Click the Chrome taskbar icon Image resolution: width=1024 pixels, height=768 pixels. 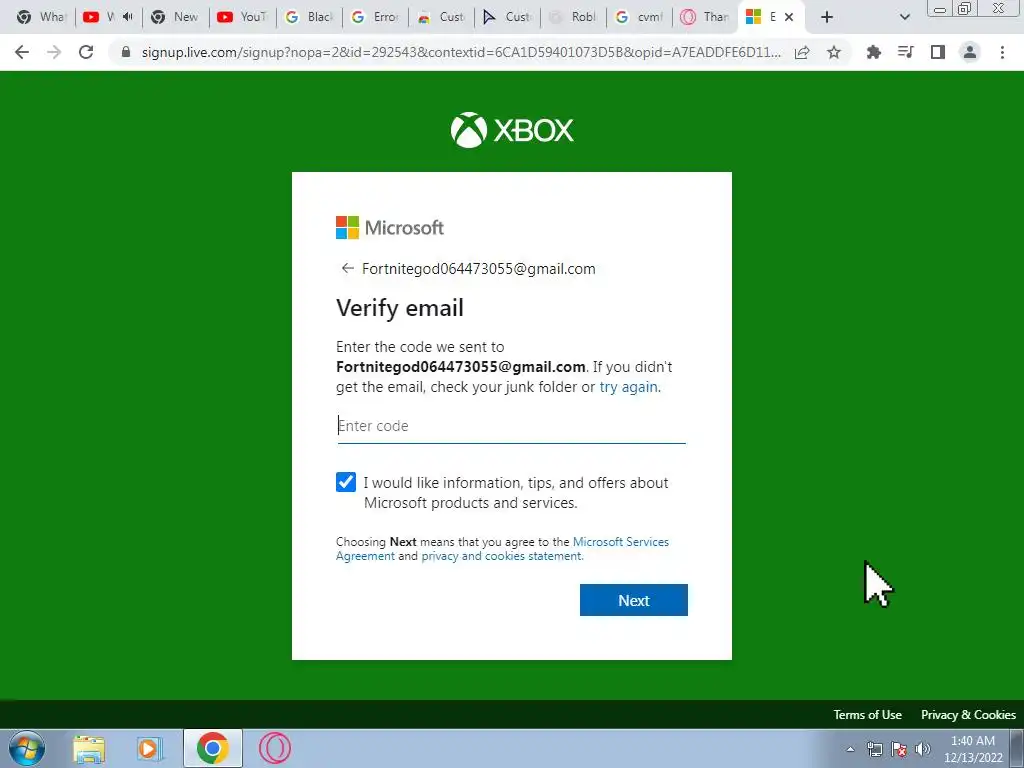click(x=212, y=748)
